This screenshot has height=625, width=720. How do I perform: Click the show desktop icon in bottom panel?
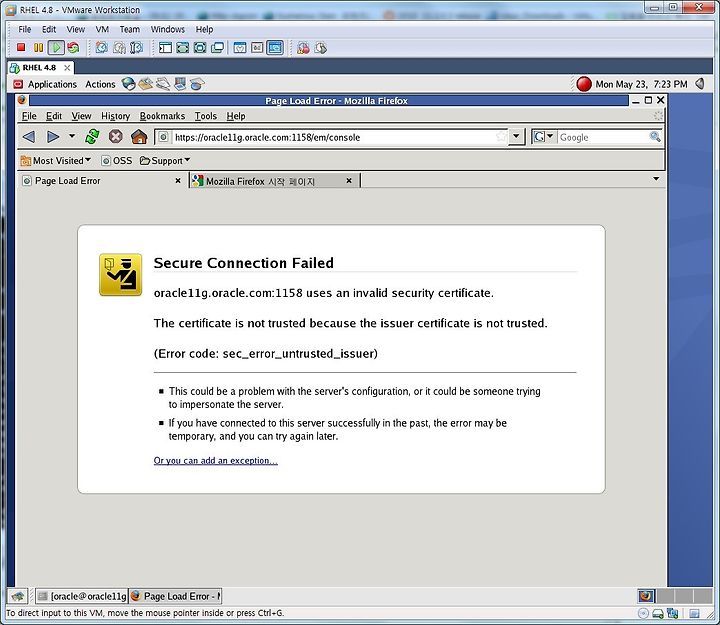click(18, 596)
